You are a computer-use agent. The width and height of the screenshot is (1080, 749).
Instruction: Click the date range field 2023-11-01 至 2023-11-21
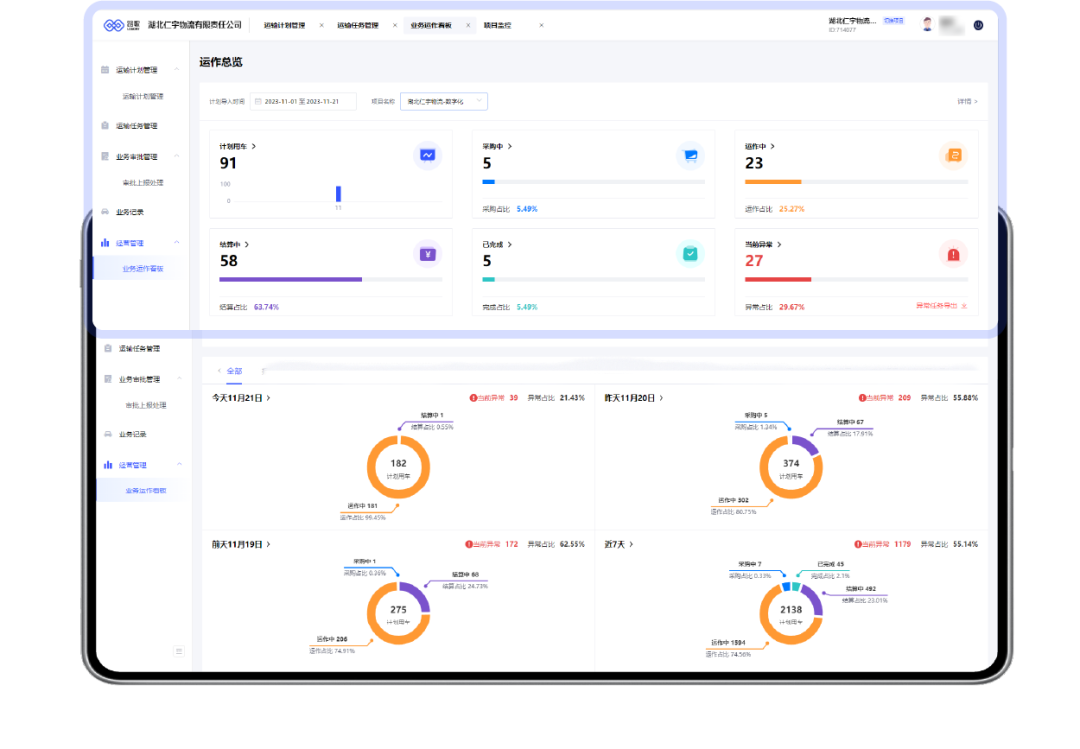coord(303,101)
